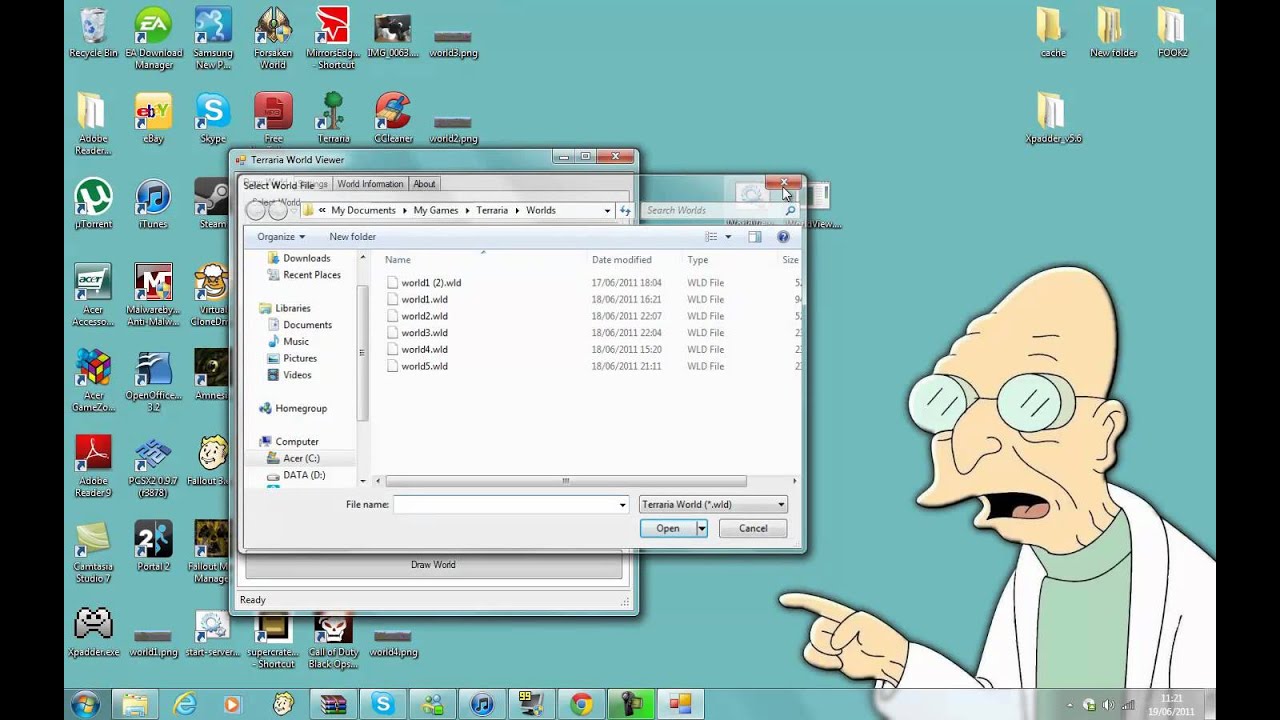Refresh the Worlds folder address bar
Screen dimensions: 1280x720
click(x=625, y=210)
